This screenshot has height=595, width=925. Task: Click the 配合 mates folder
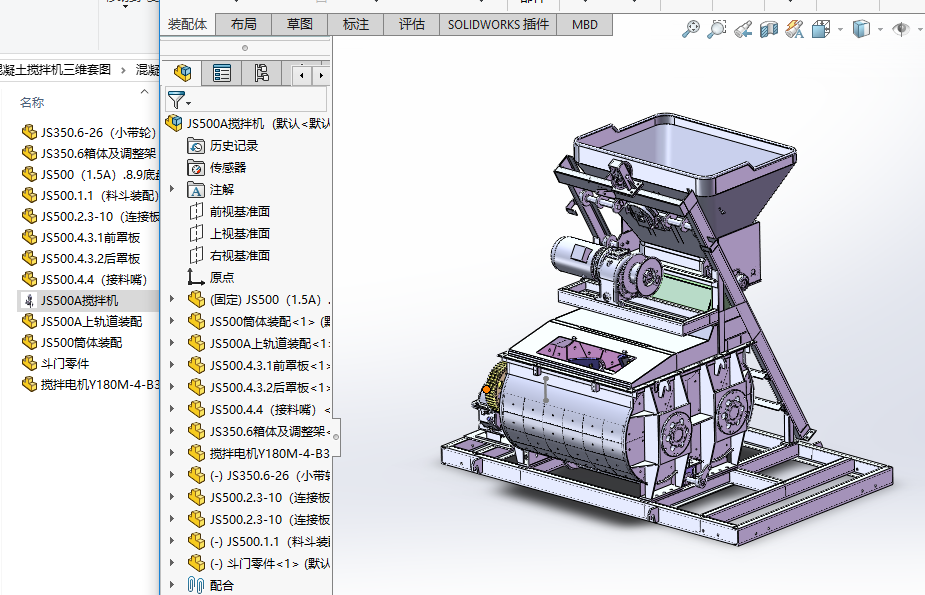coord(222,585)
